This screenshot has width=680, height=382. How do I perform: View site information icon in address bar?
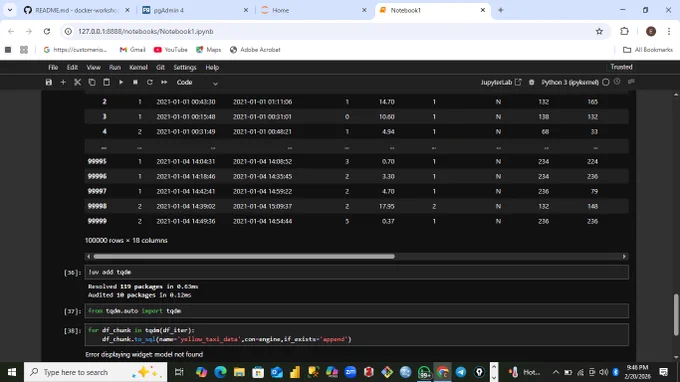click(x=68, y=31)
